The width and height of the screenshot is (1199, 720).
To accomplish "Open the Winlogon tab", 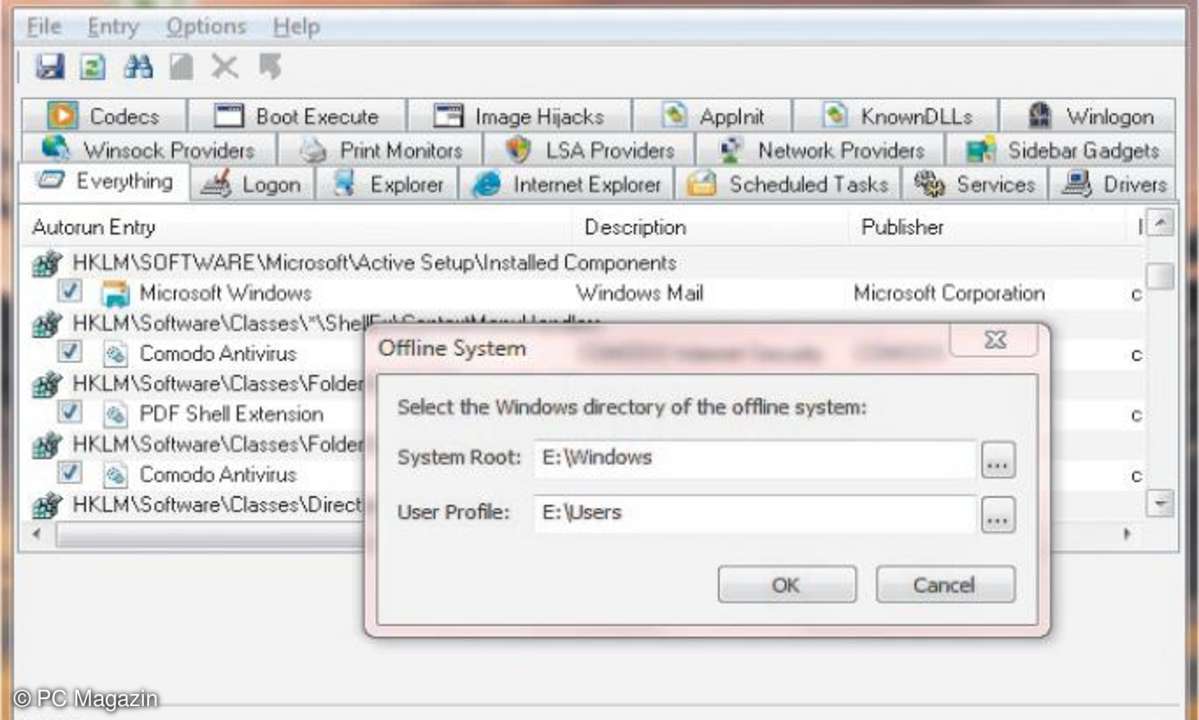I will tap(1088, 116).
